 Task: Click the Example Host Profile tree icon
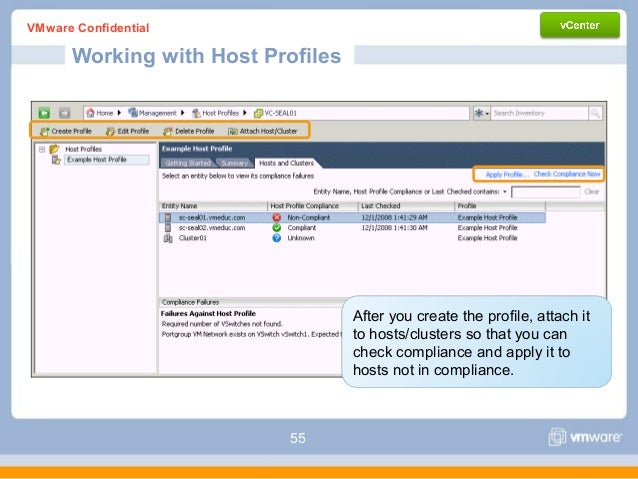(56, 160)
